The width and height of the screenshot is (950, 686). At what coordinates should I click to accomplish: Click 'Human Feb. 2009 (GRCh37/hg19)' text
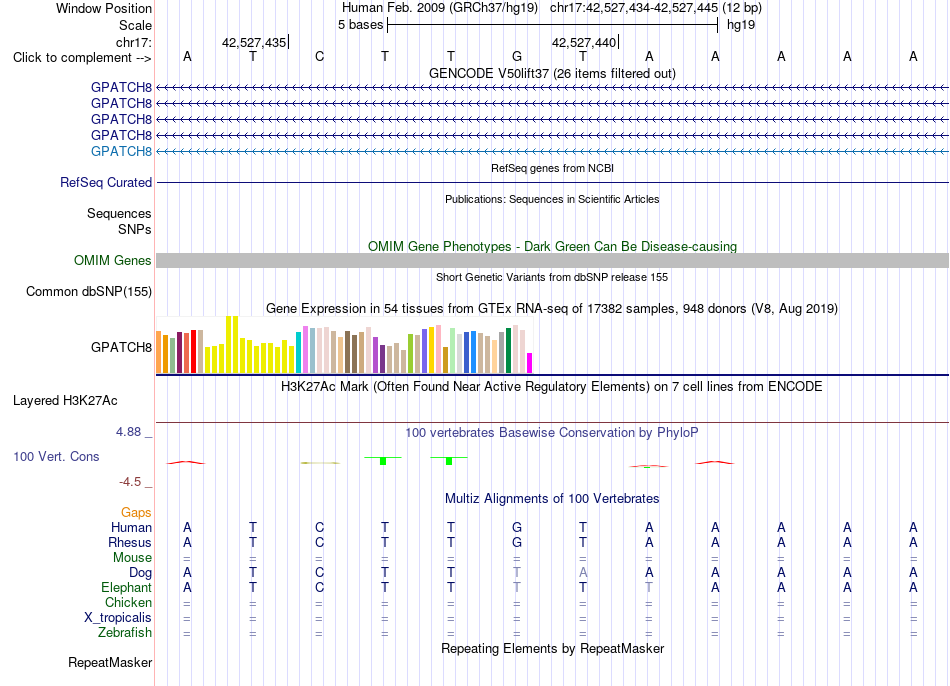[440, 8]
